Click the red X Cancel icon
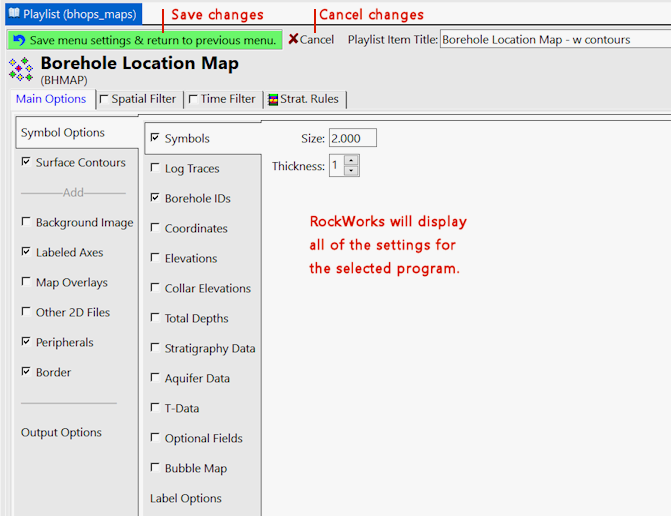The width and height of the screenshot is (671, 516). pyautogui.click(x=293, y=40)
